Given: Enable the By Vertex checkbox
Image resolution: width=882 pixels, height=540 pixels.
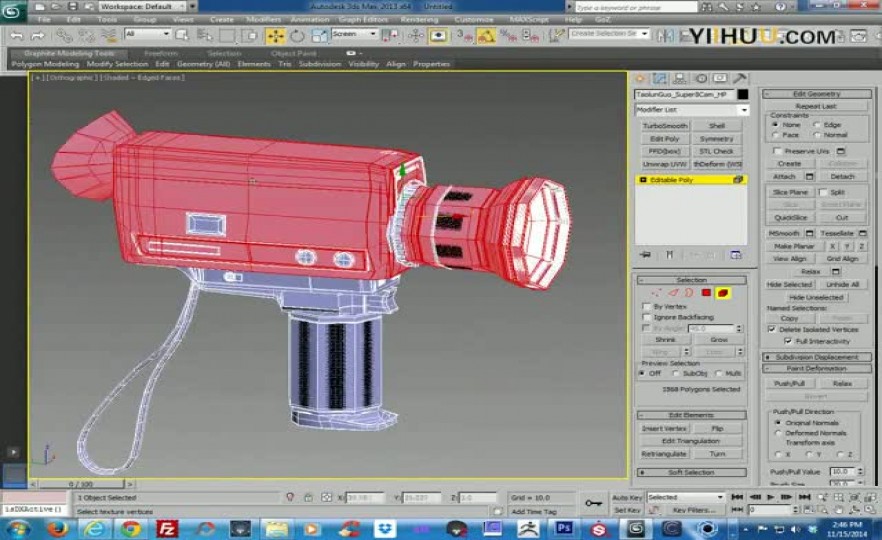Looking at the screenshot, I should [646, 307].
